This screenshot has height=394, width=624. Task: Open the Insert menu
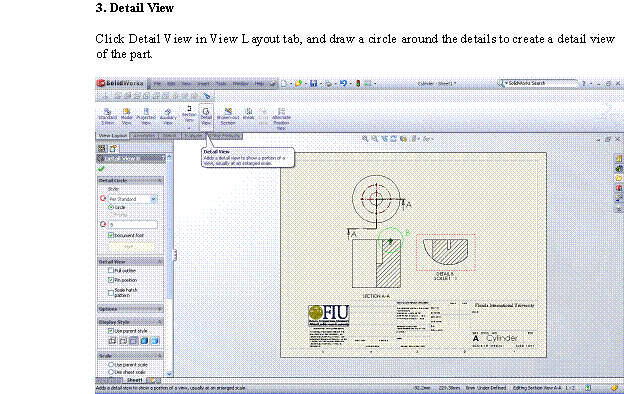point(203,84)
